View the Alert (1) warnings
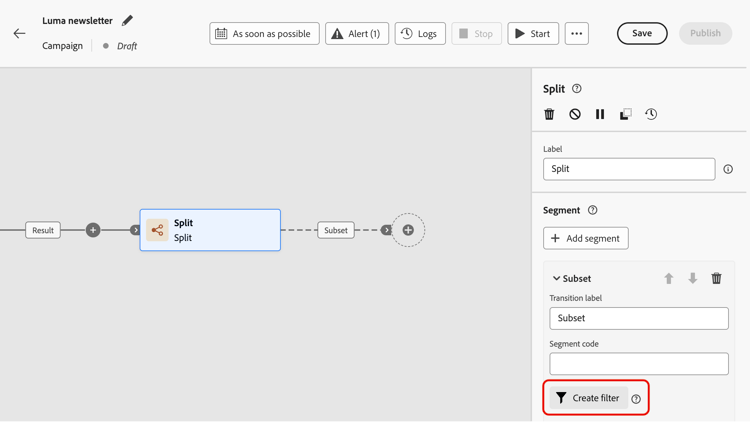 (357, 34)
